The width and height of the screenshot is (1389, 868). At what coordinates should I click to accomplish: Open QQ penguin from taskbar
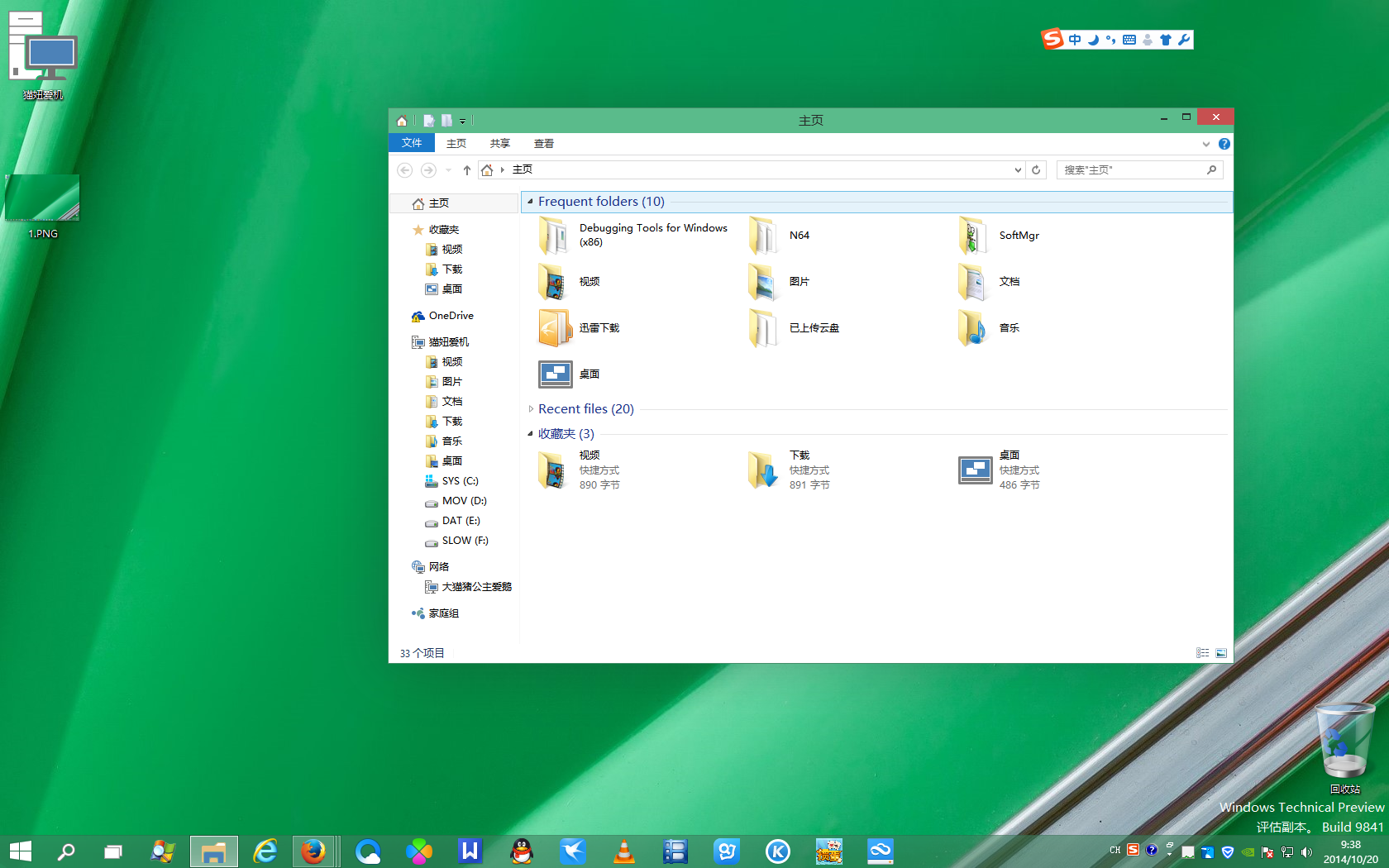[x=522, y=851]
